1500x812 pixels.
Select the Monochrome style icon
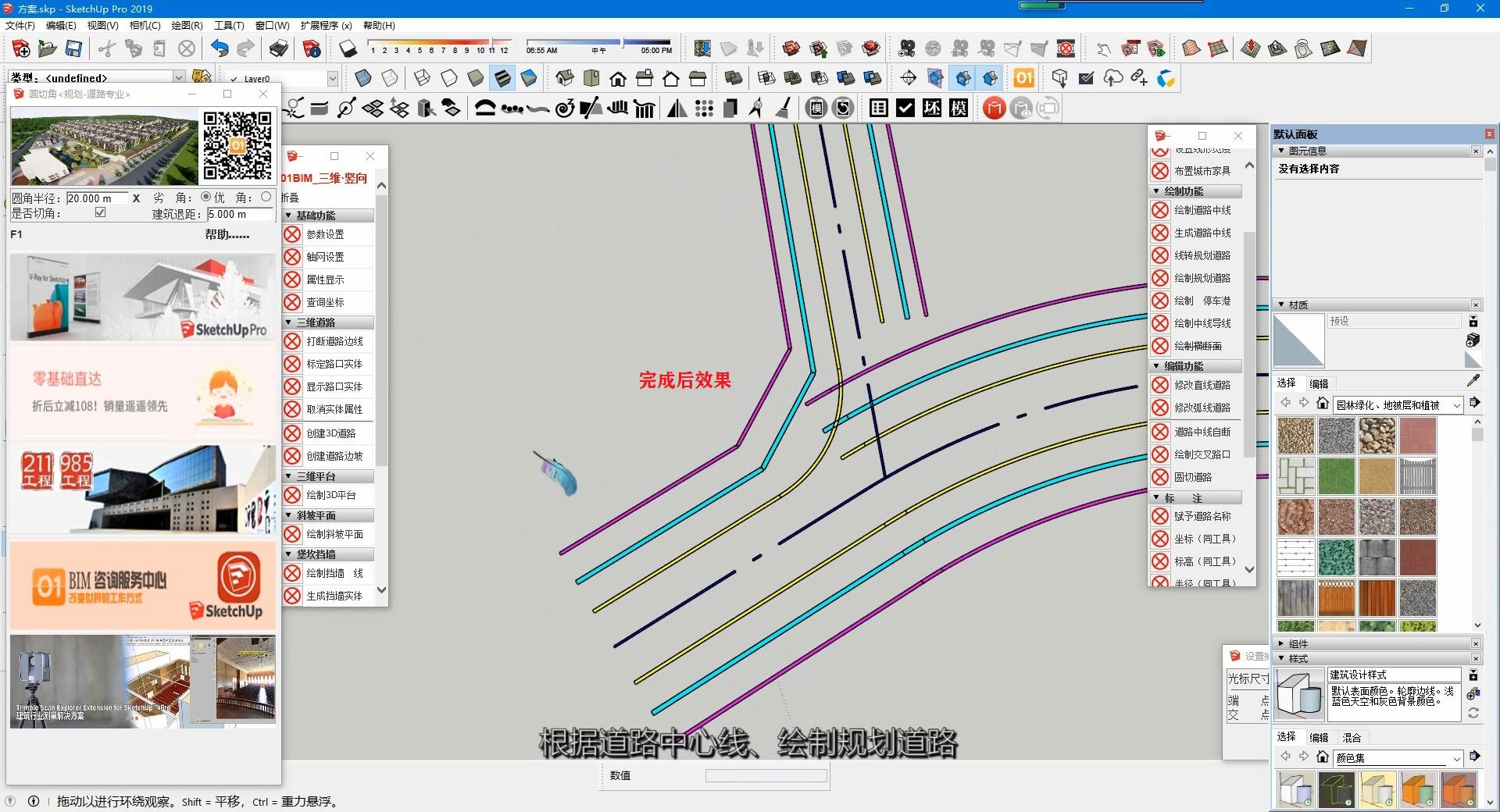[x=529, y=78]
